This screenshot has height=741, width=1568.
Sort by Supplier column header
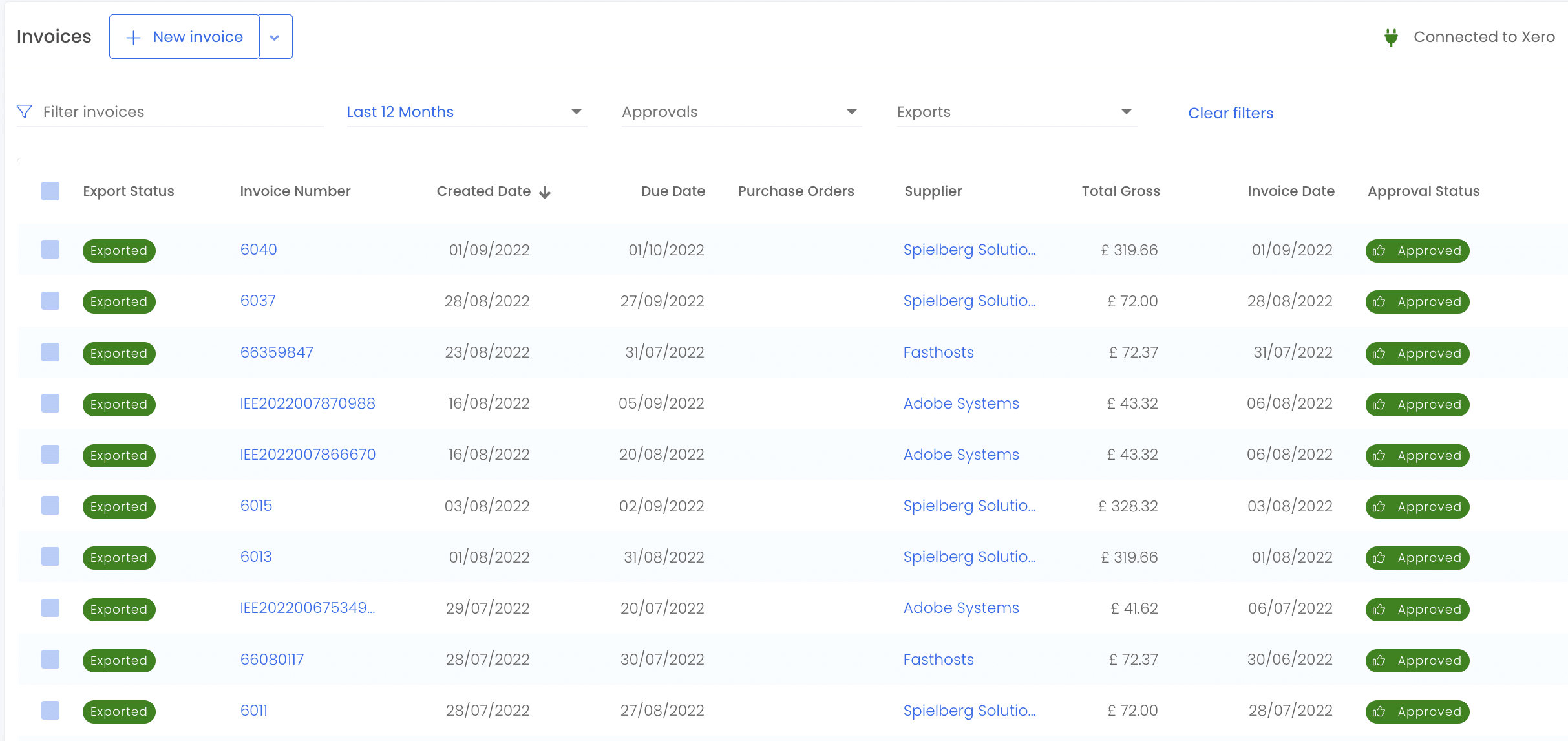933,191
